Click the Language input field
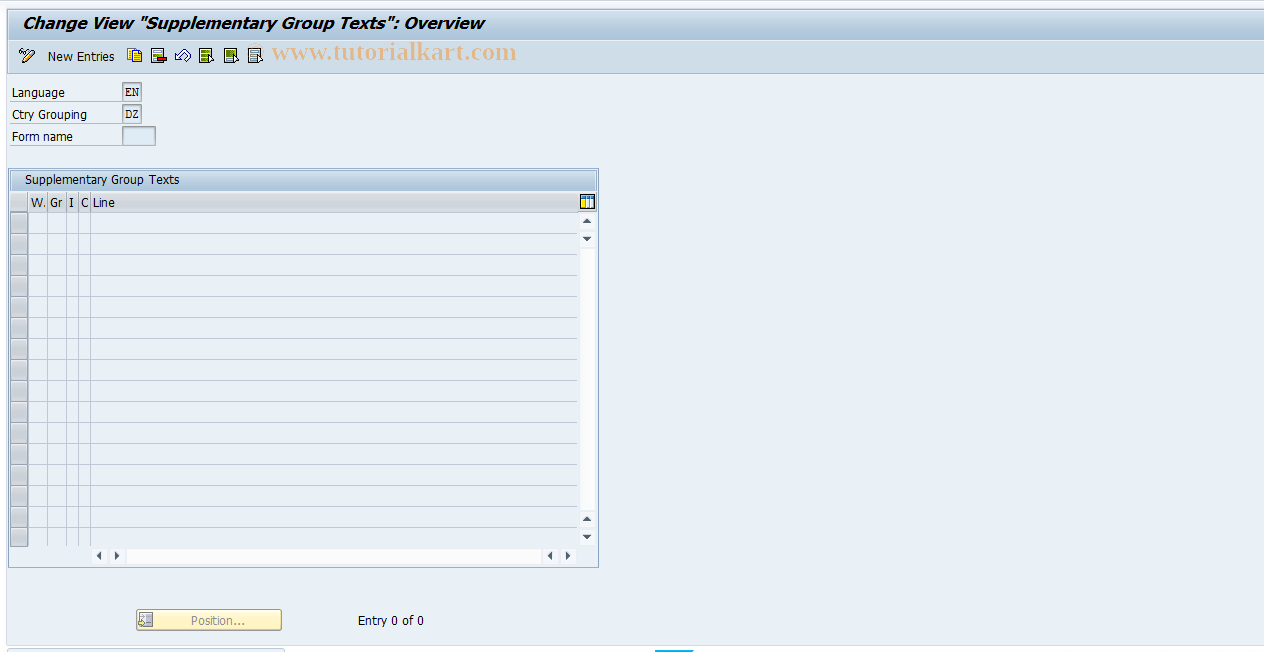Viewport: 1264px width, 652px height. [132, 92]
